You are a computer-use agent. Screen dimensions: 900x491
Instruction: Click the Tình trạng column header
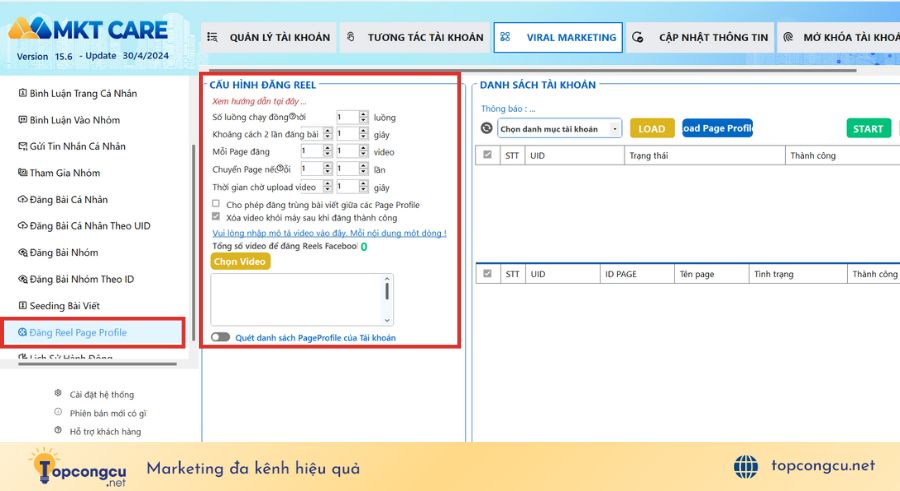[798, 274]
